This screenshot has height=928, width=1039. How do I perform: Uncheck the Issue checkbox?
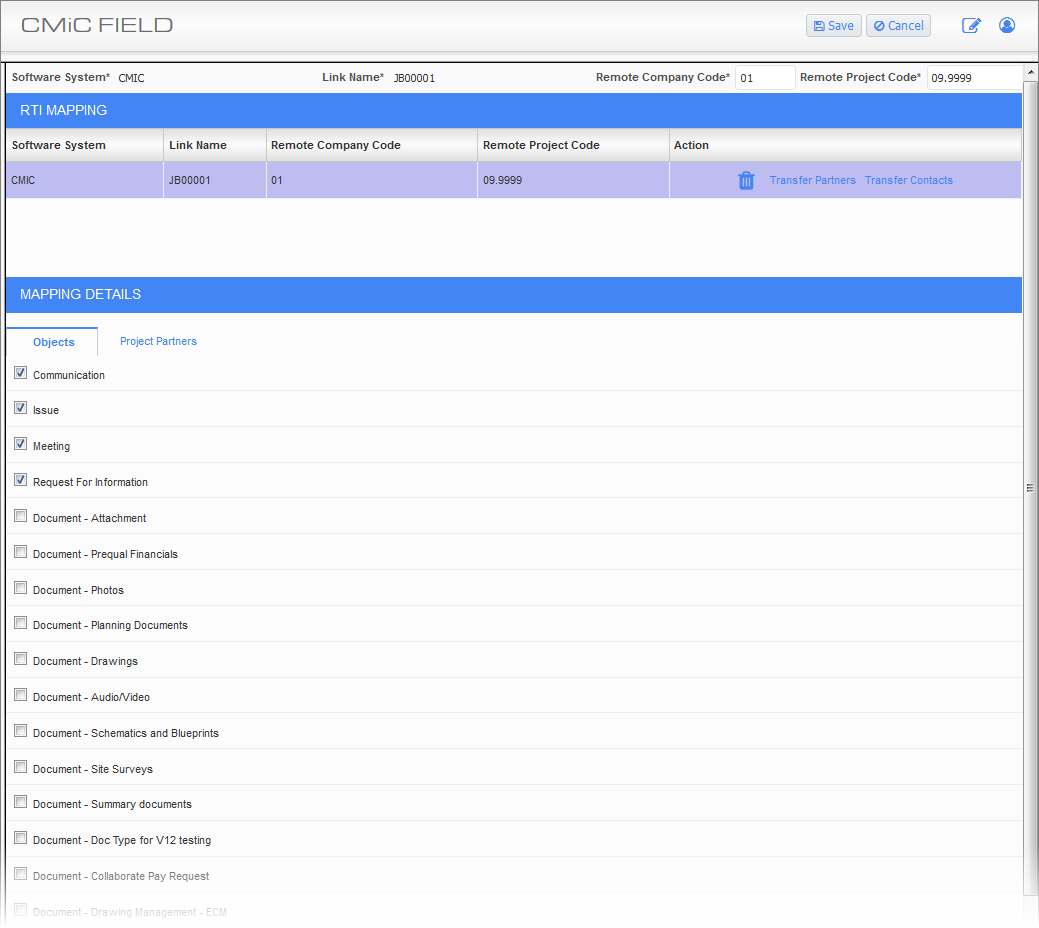21,409
